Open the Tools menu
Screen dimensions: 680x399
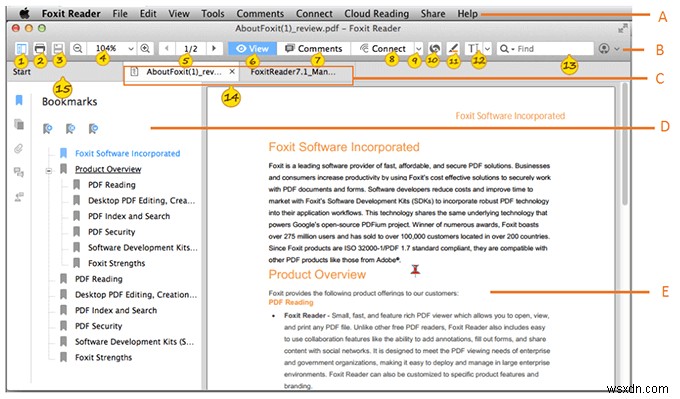[212, 13]
